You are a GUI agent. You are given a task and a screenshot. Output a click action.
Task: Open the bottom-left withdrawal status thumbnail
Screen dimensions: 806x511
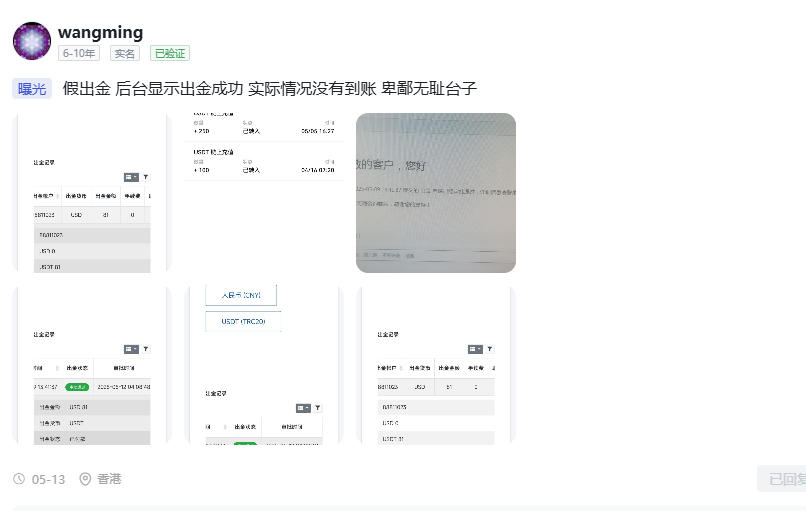click(x=91, y=365)
